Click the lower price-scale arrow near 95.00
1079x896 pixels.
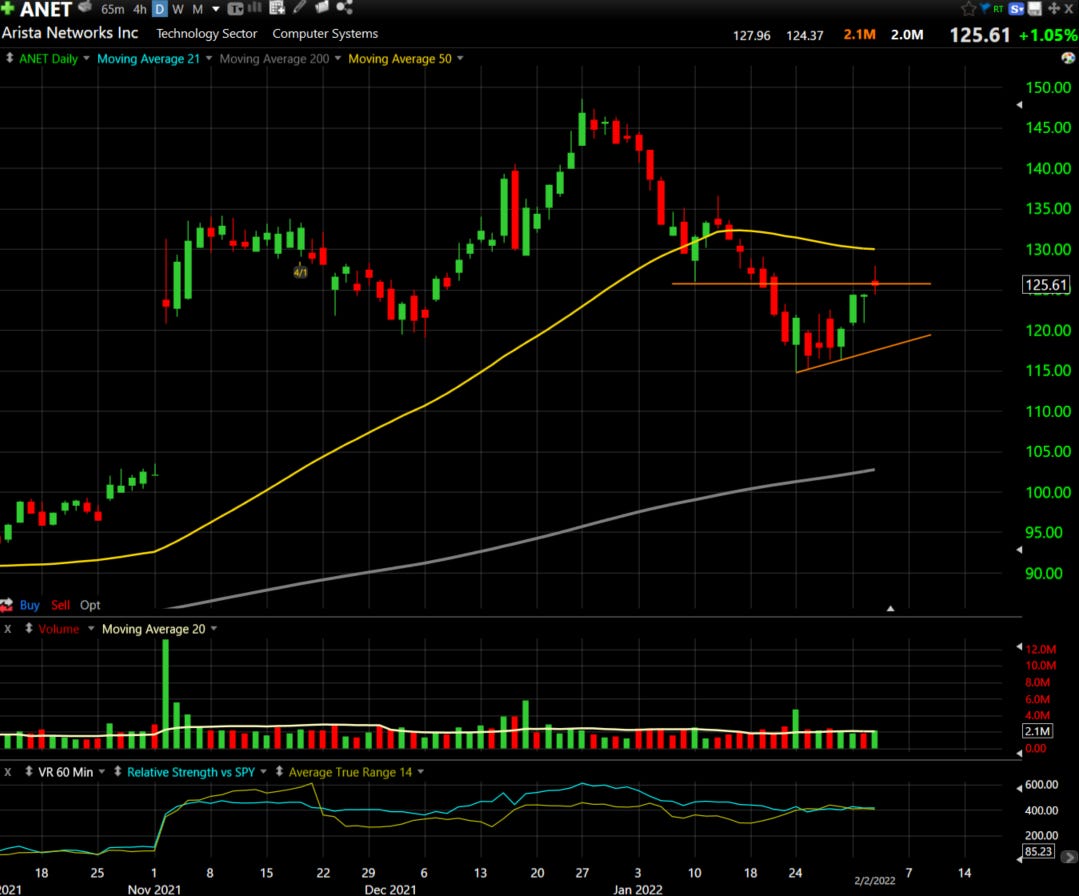coord(1019,549)
